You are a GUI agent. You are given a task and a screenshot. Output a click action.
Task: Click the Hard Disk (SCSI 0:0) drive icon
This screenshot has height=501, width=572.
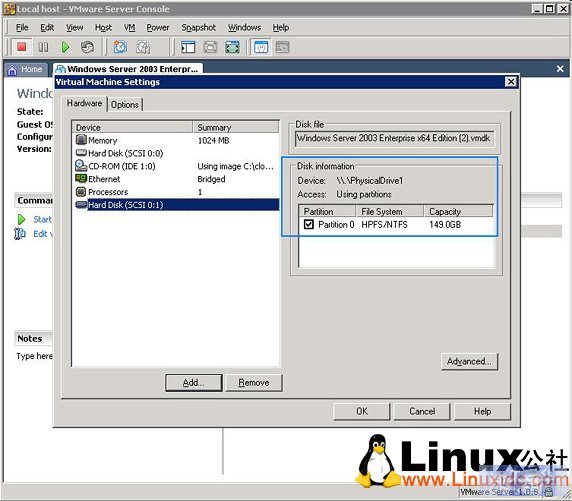click(x=81, y=153)
